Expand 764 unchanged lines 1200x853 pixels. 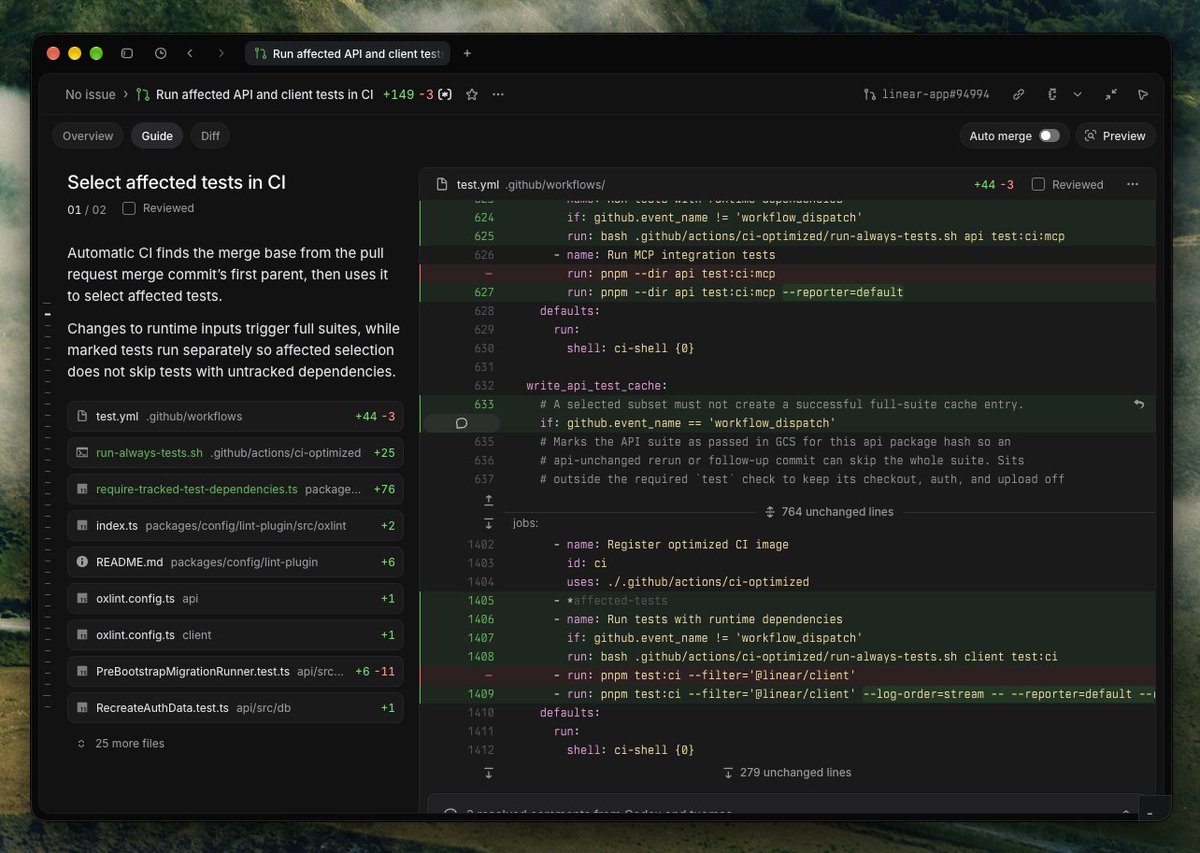tap(829, 511)
